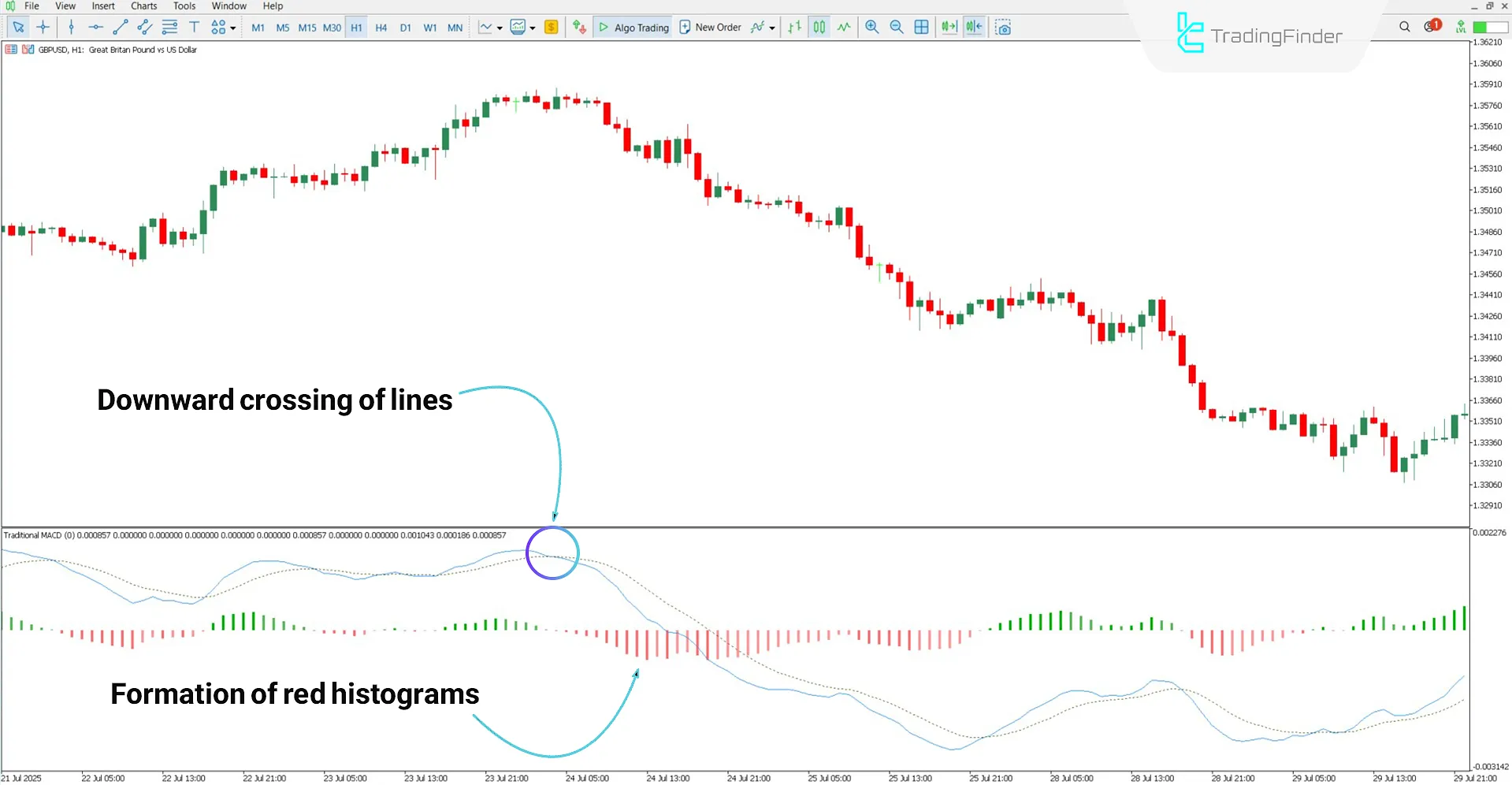The image size is (1512, 785).
Task: Enable chart auto-scroll
Action: click(x=949, y=28)
